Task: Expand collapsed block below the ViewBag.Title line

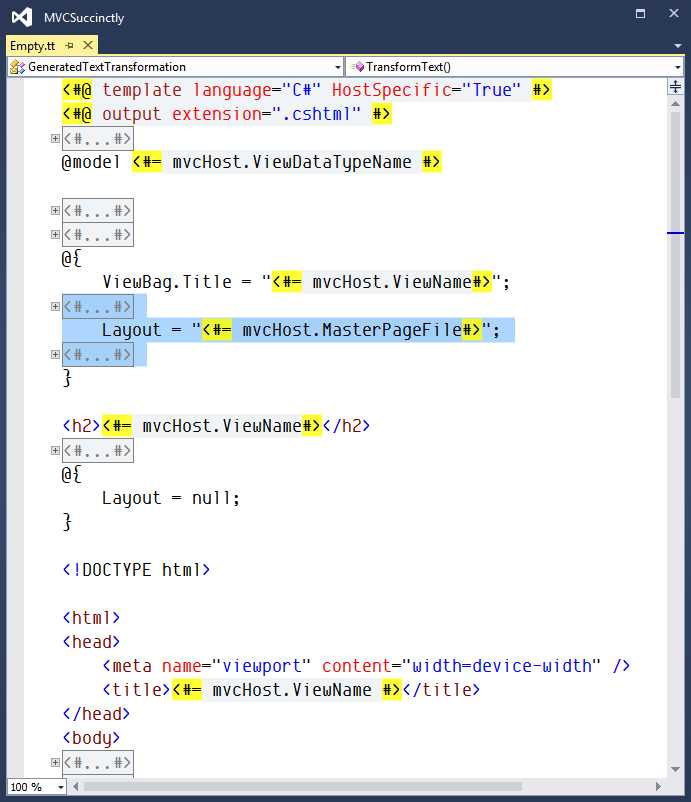Action: 55,306
